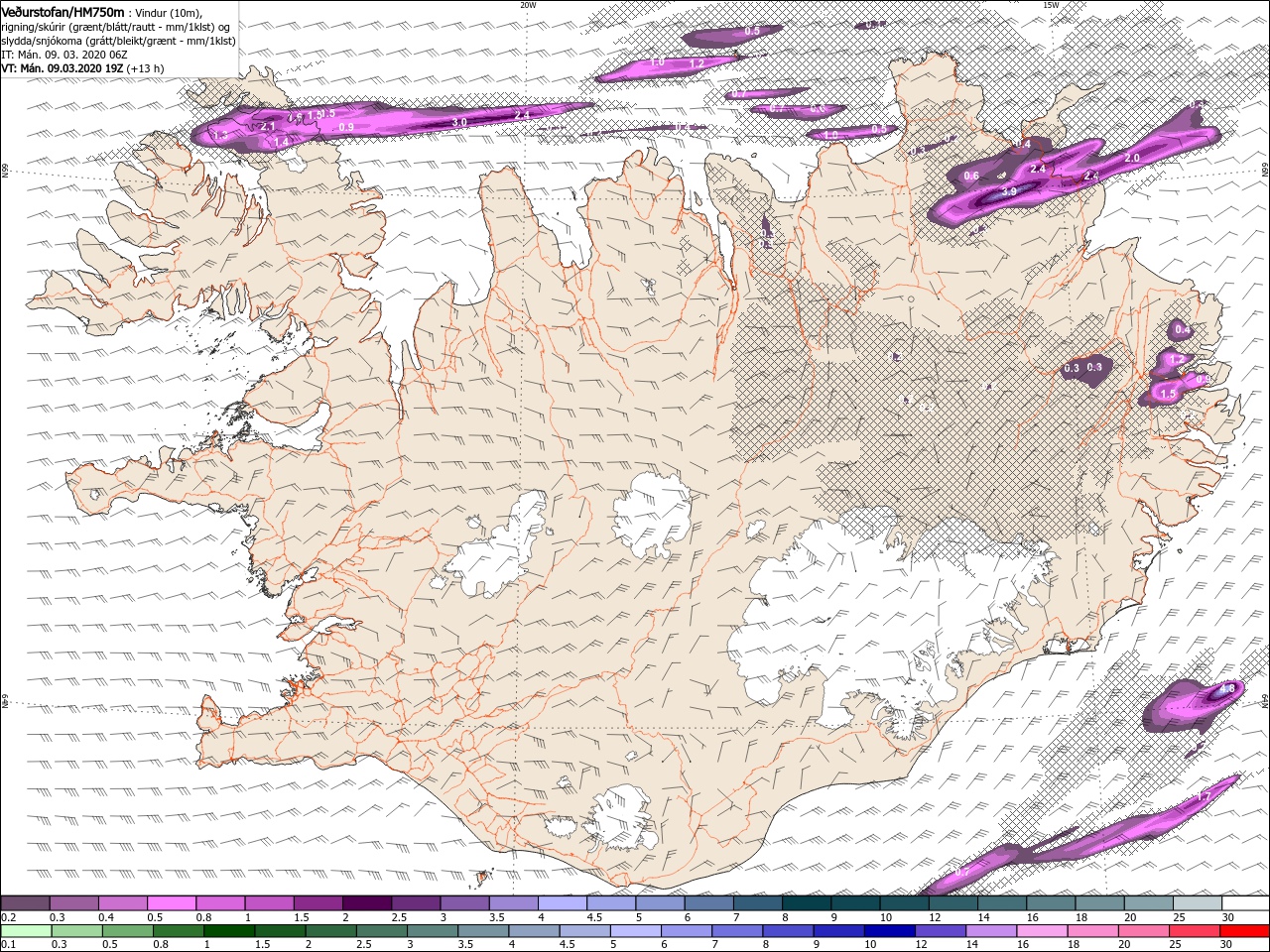Click the 'rigning/skúrir' legend description line

click(116, 26)
